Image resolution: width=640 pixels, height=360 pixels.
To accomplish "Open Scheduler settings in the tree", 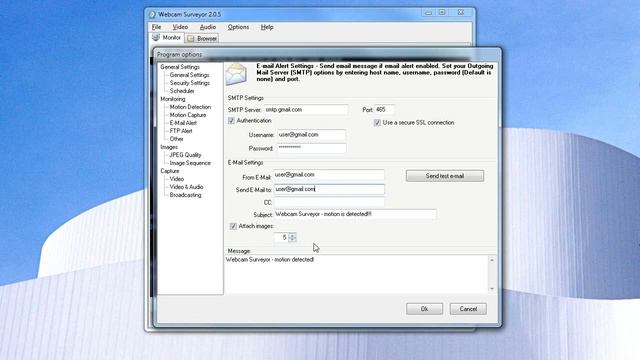I will coord(182,91).
